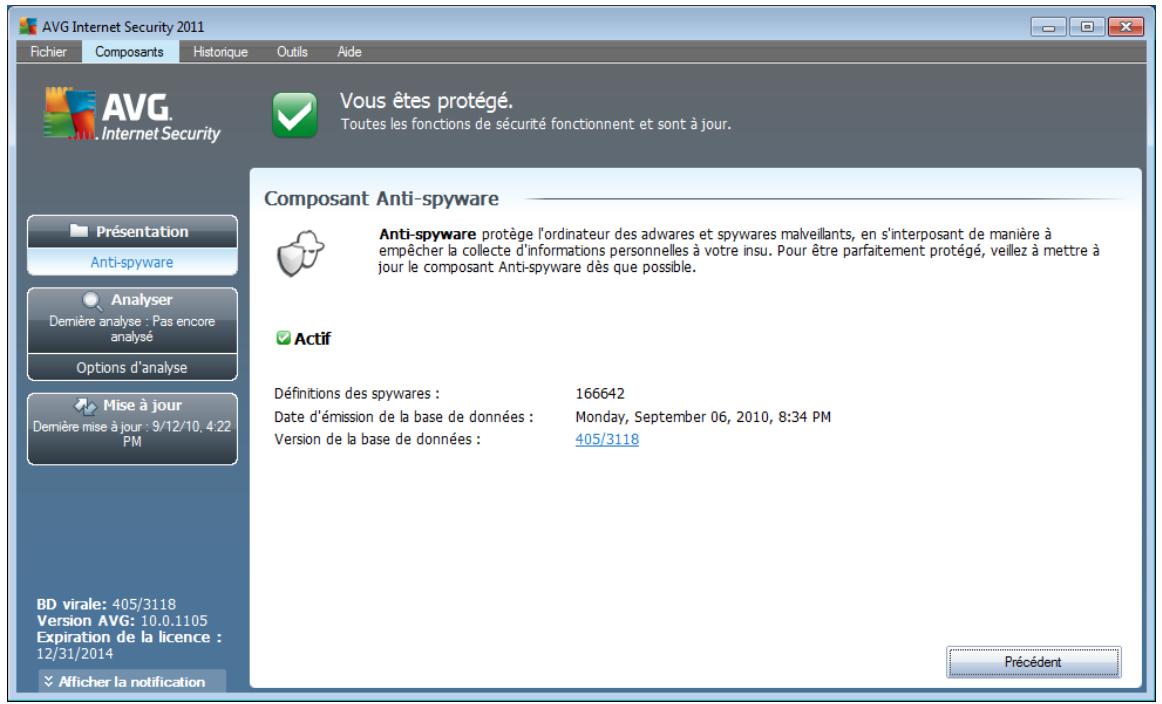Viewport: 1162px width, 704px height.
Task: Click the AVG title bar icon
Action: coord(27,27)
